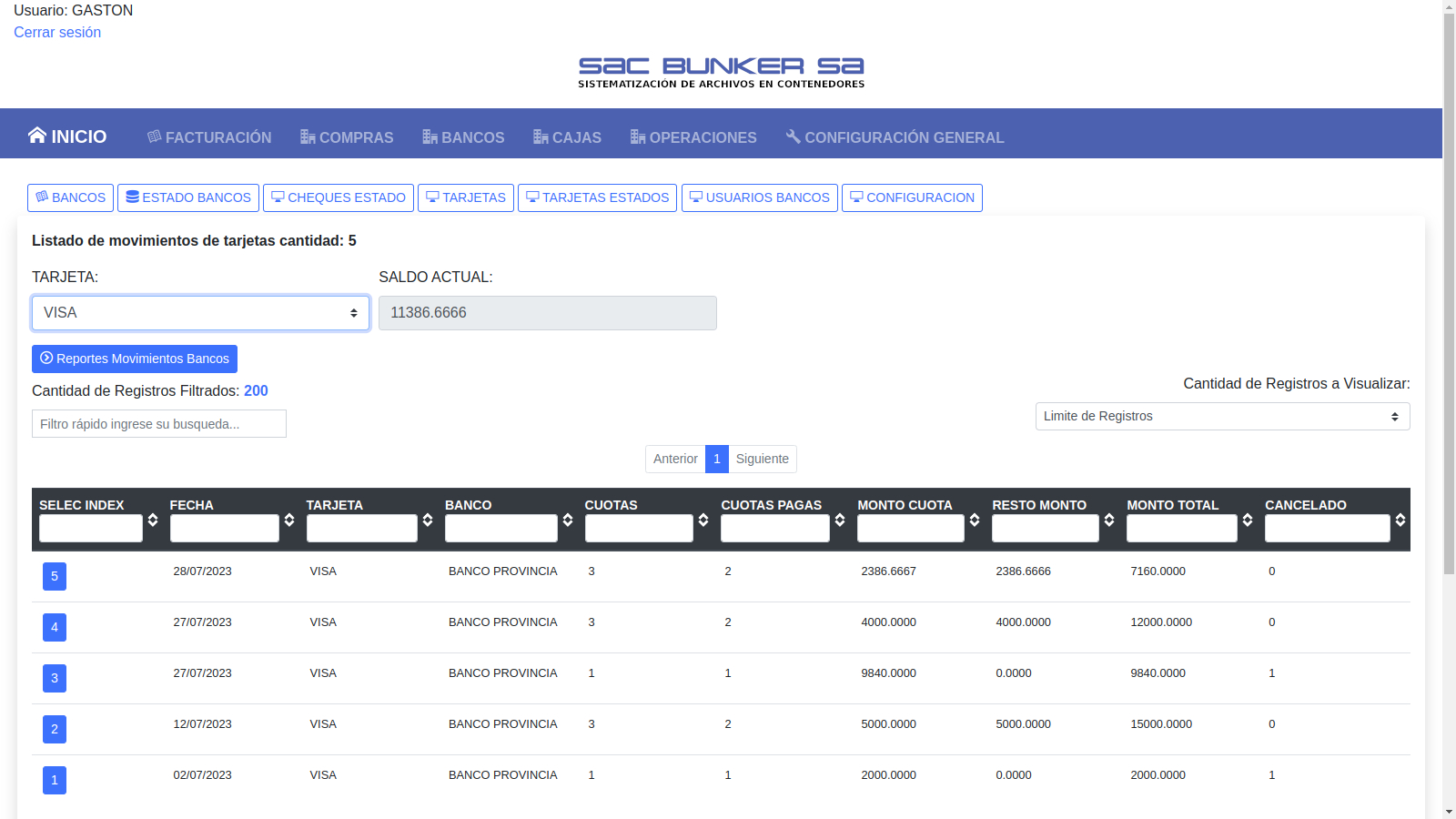This screenshot has width=1456, height=819.
Task: Sort by the MONTO CUOTA column arrows
Action: (x=975, y=520)
